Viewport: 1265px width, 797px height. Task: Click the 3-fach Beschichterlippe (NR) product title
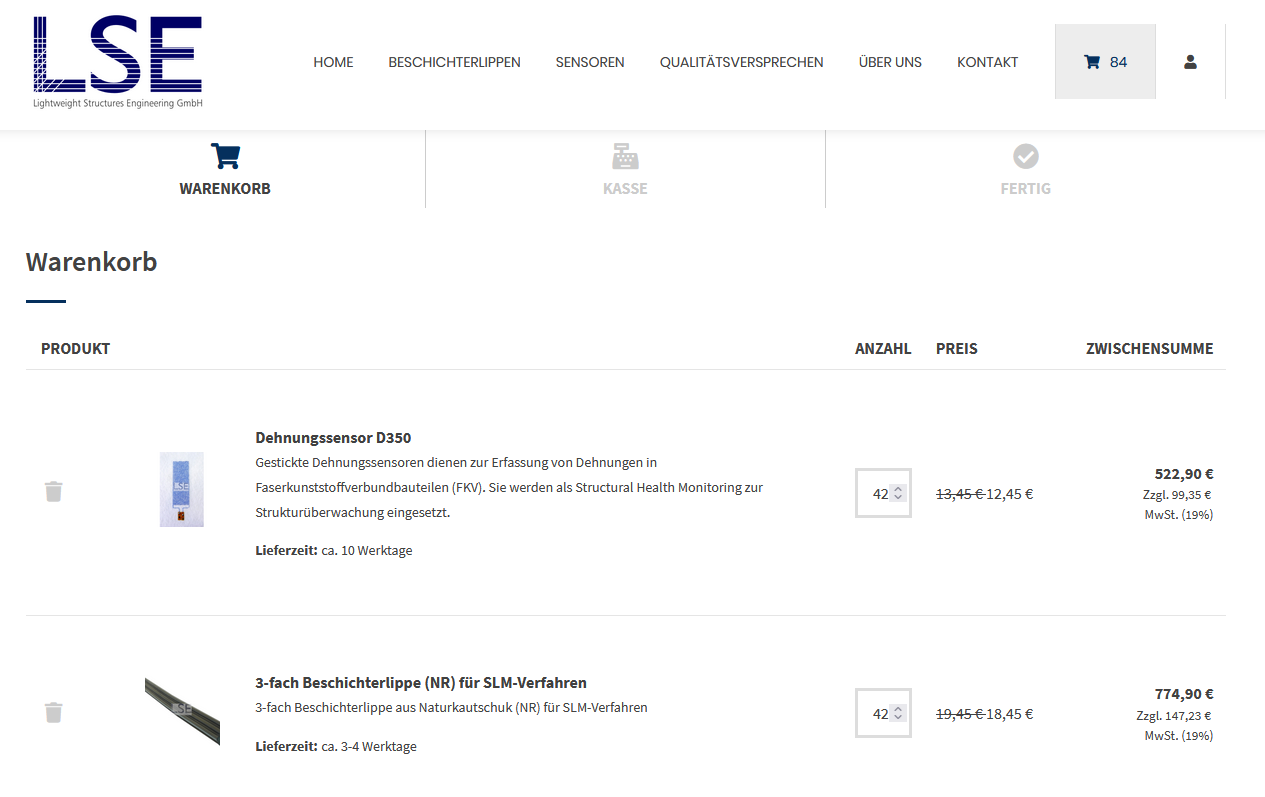[421, 682]
